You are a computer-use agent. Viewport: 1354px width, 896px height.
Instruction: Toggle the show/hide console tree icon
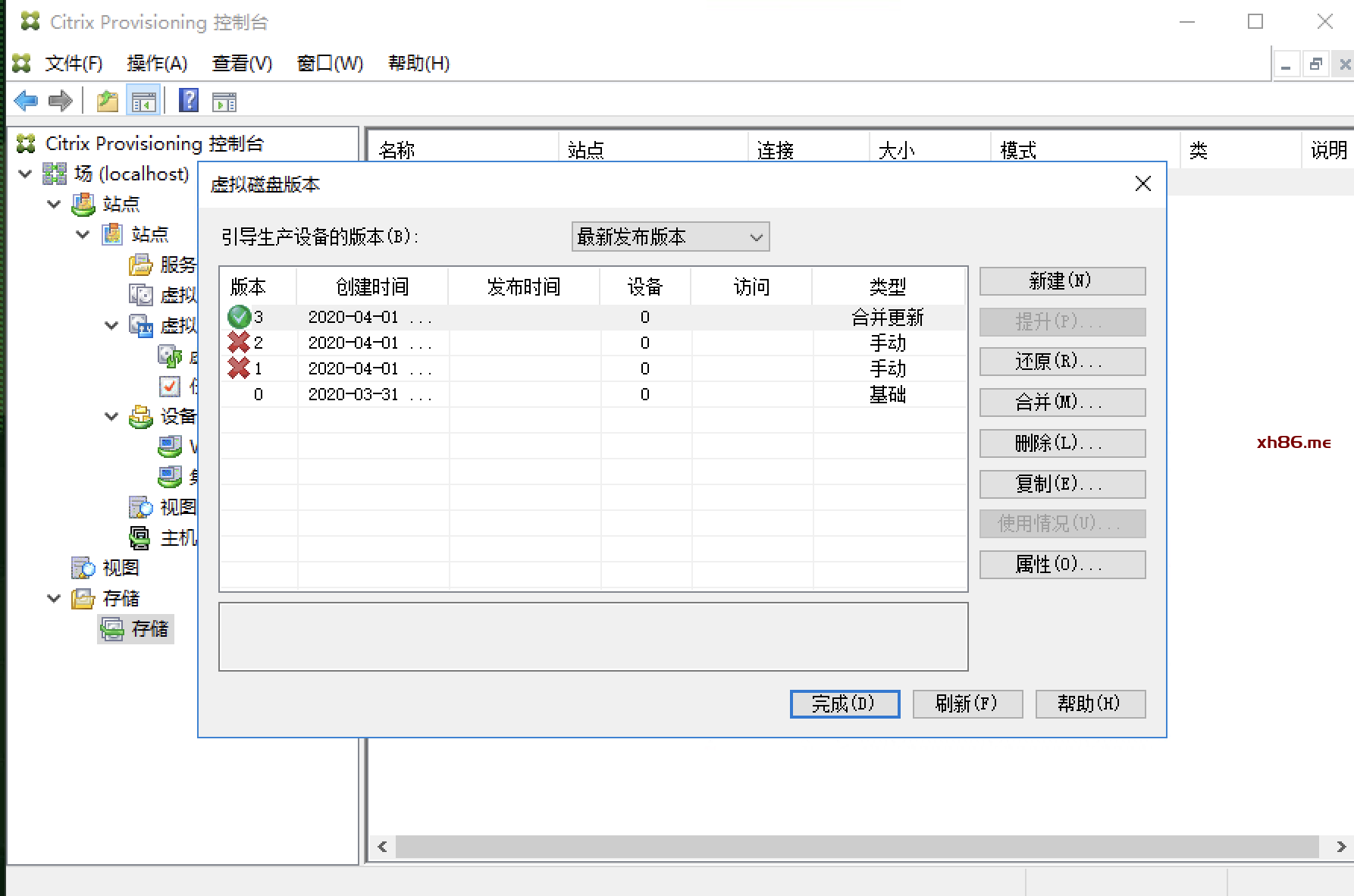143,101
